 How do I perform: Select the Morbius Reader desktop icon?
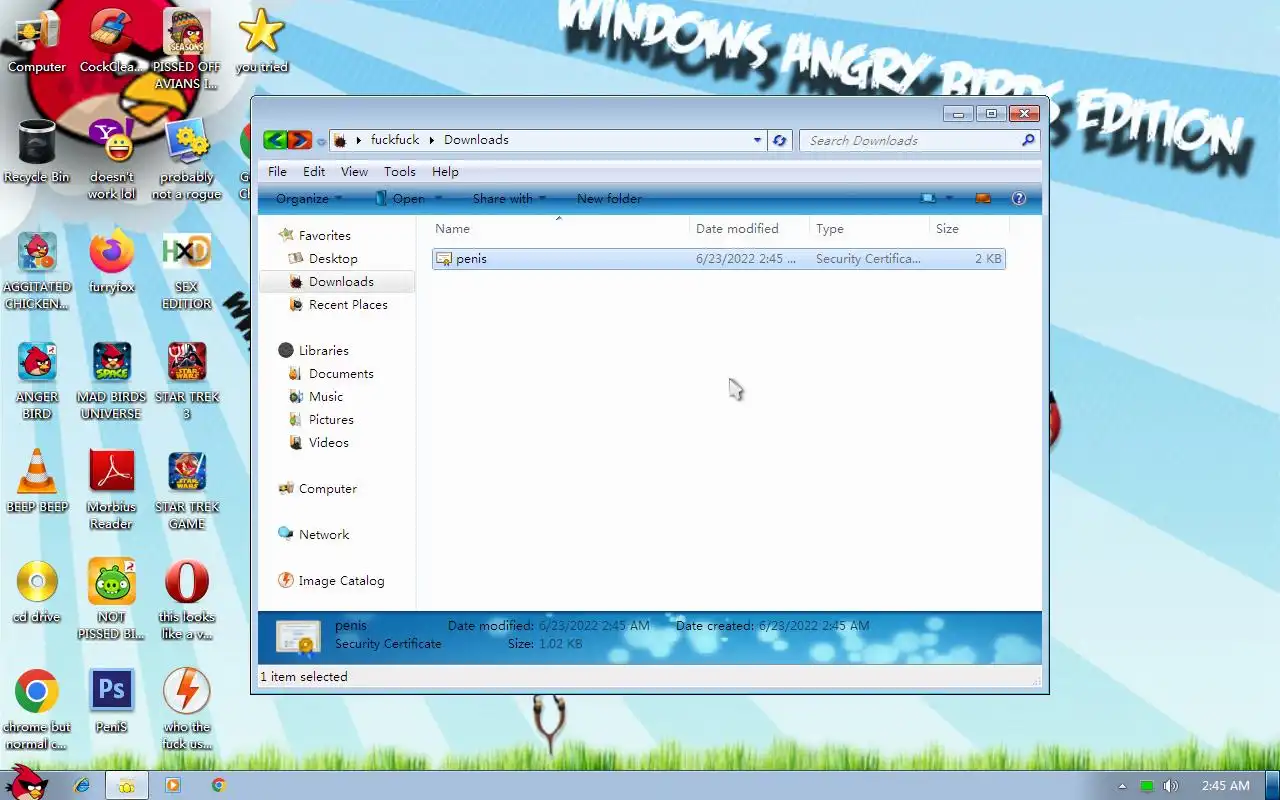pyautogui.click(x=112, y=490)
